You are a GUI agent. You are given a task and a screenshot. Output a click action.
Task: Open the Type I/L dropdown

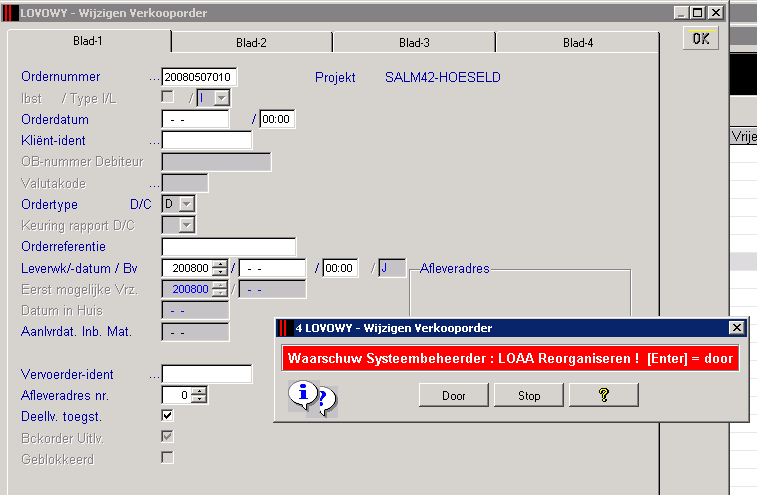pos(222,99)
